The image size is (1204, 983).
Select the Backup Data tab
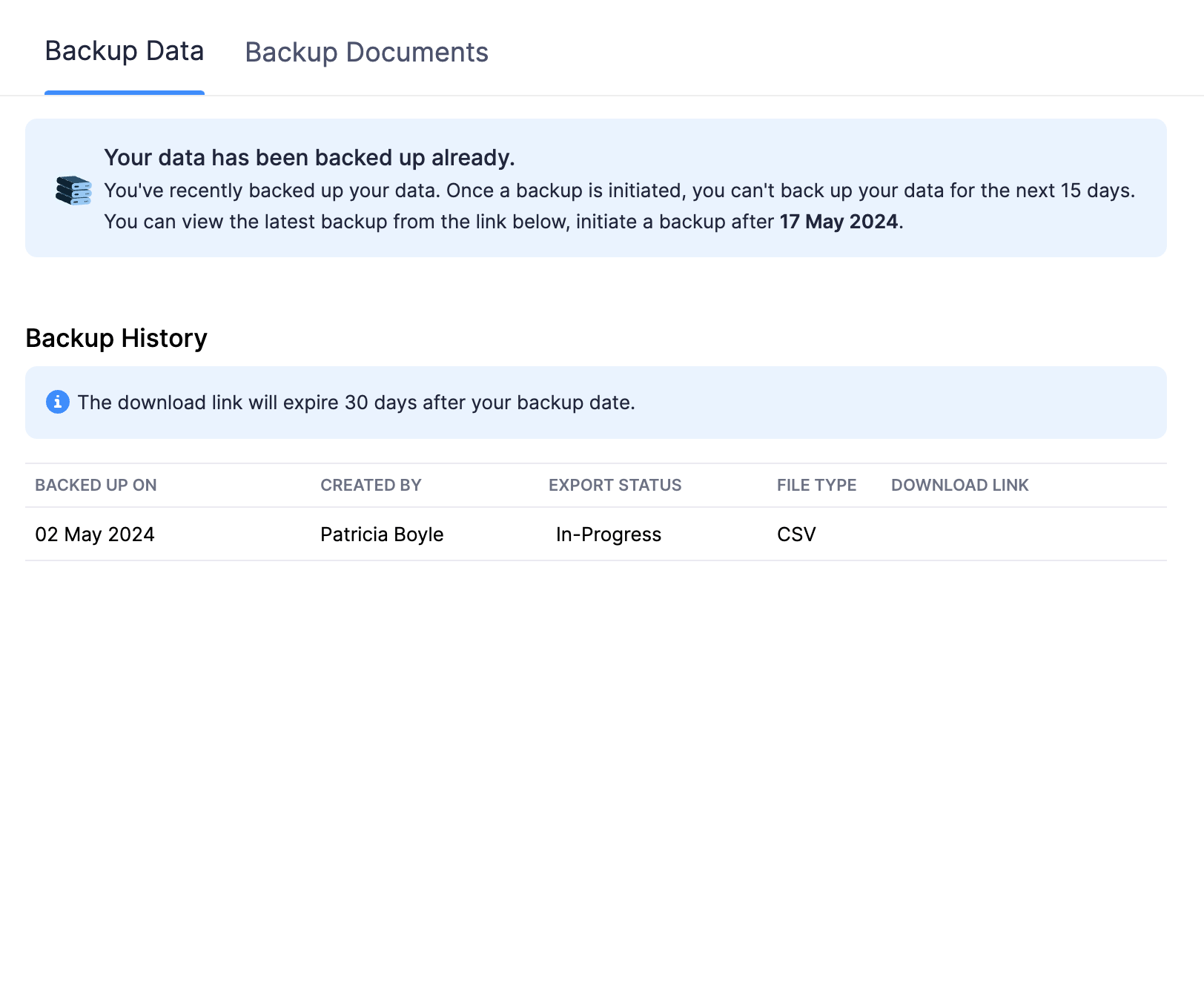coord(124,50)
